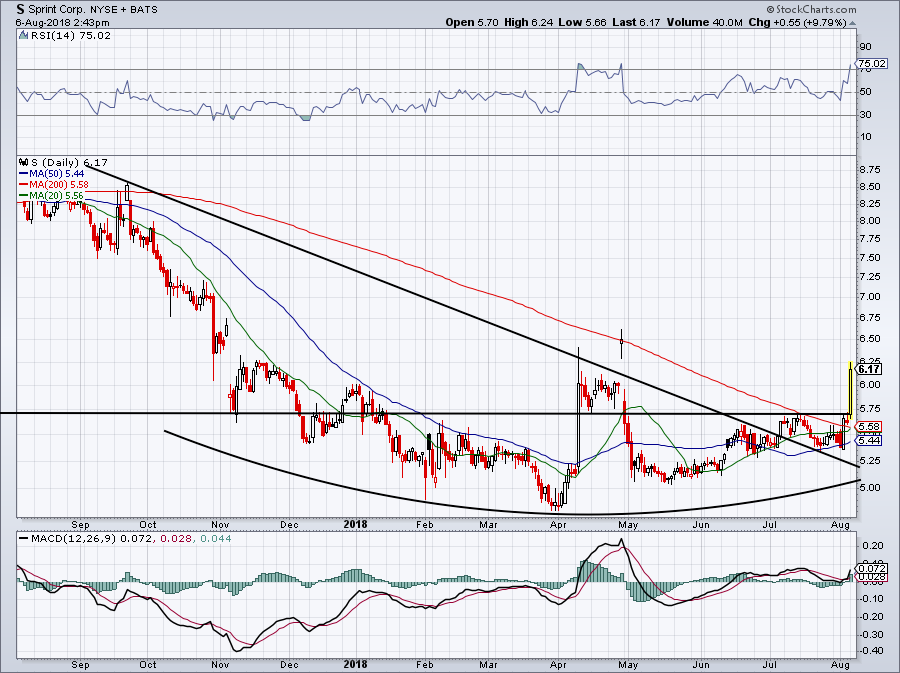Click the '-0.40' MACD axis label
Screen dimensions: 900x673
(x=871, y=651)
